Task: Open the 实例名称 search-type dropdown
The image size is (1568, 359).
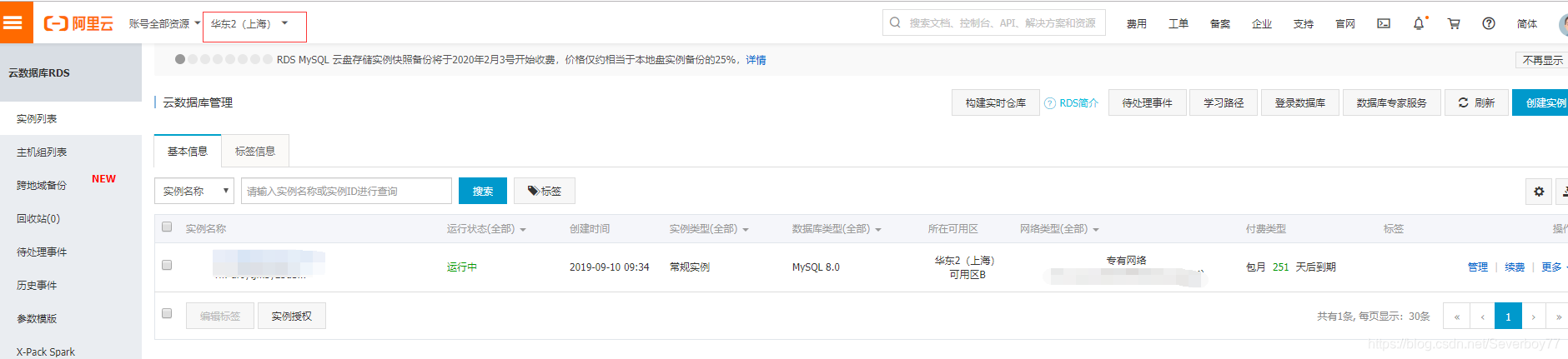Action: click(x=194, y=191)
